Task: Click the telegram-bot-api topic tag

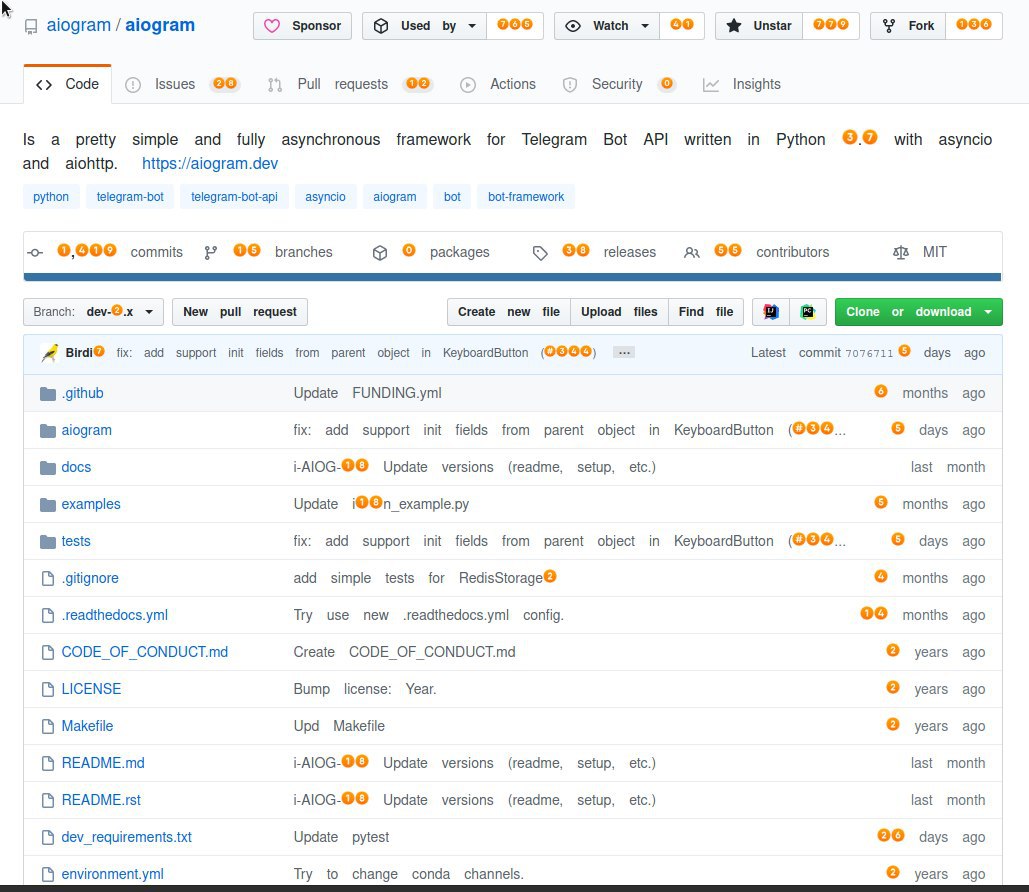Action: click(x=234, y=196)
